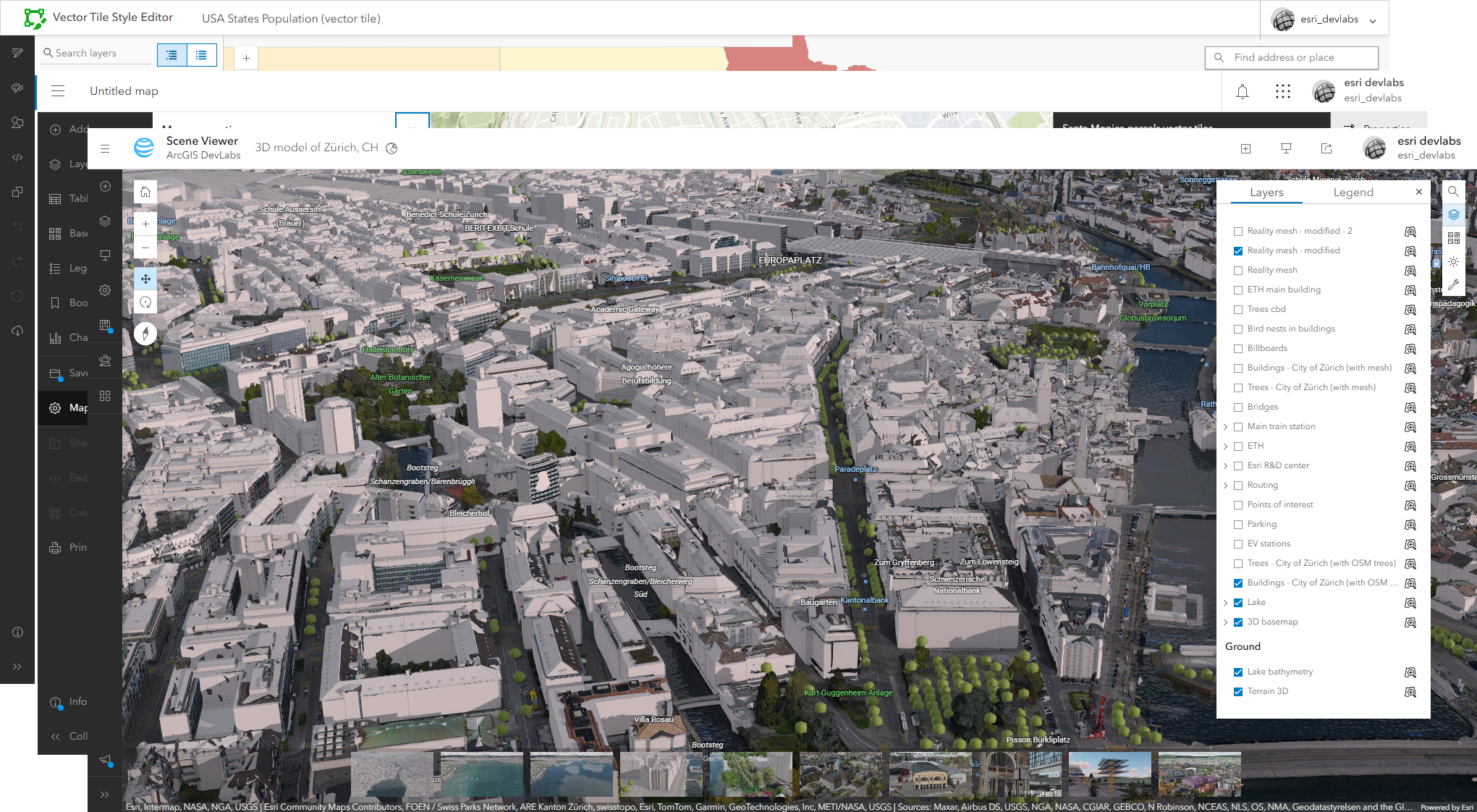Click the home default view icon
Screen dimensions: 1477x812
[145, 192]
